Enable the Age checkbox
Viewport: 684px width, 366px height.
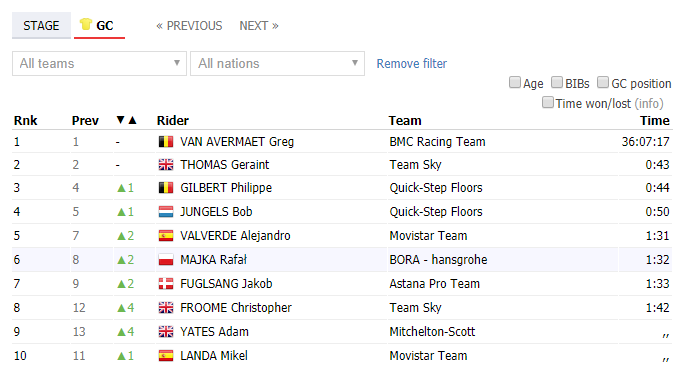(x=515, y=82)
